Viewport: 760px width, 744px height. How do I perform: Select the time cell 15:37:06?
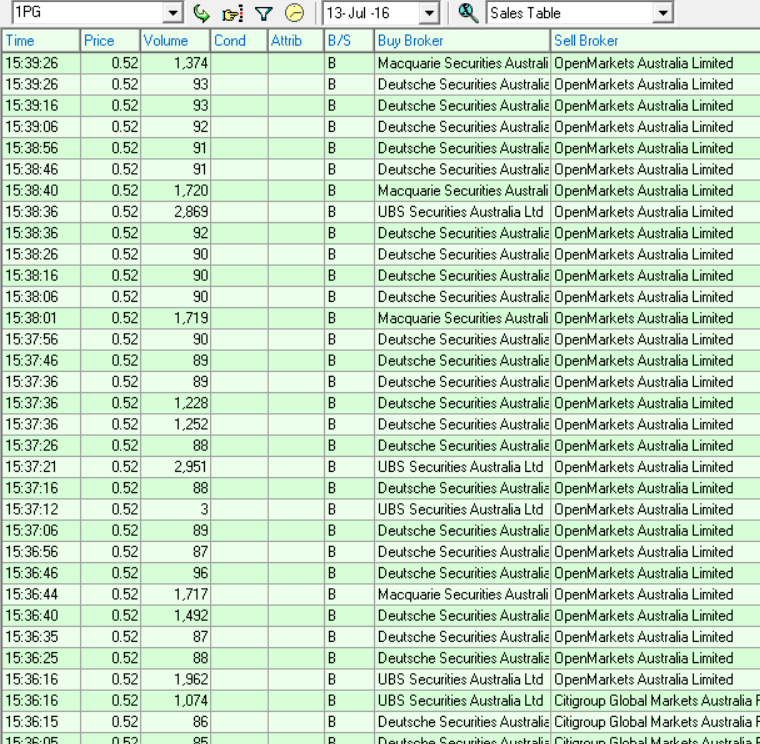point(41,531)
